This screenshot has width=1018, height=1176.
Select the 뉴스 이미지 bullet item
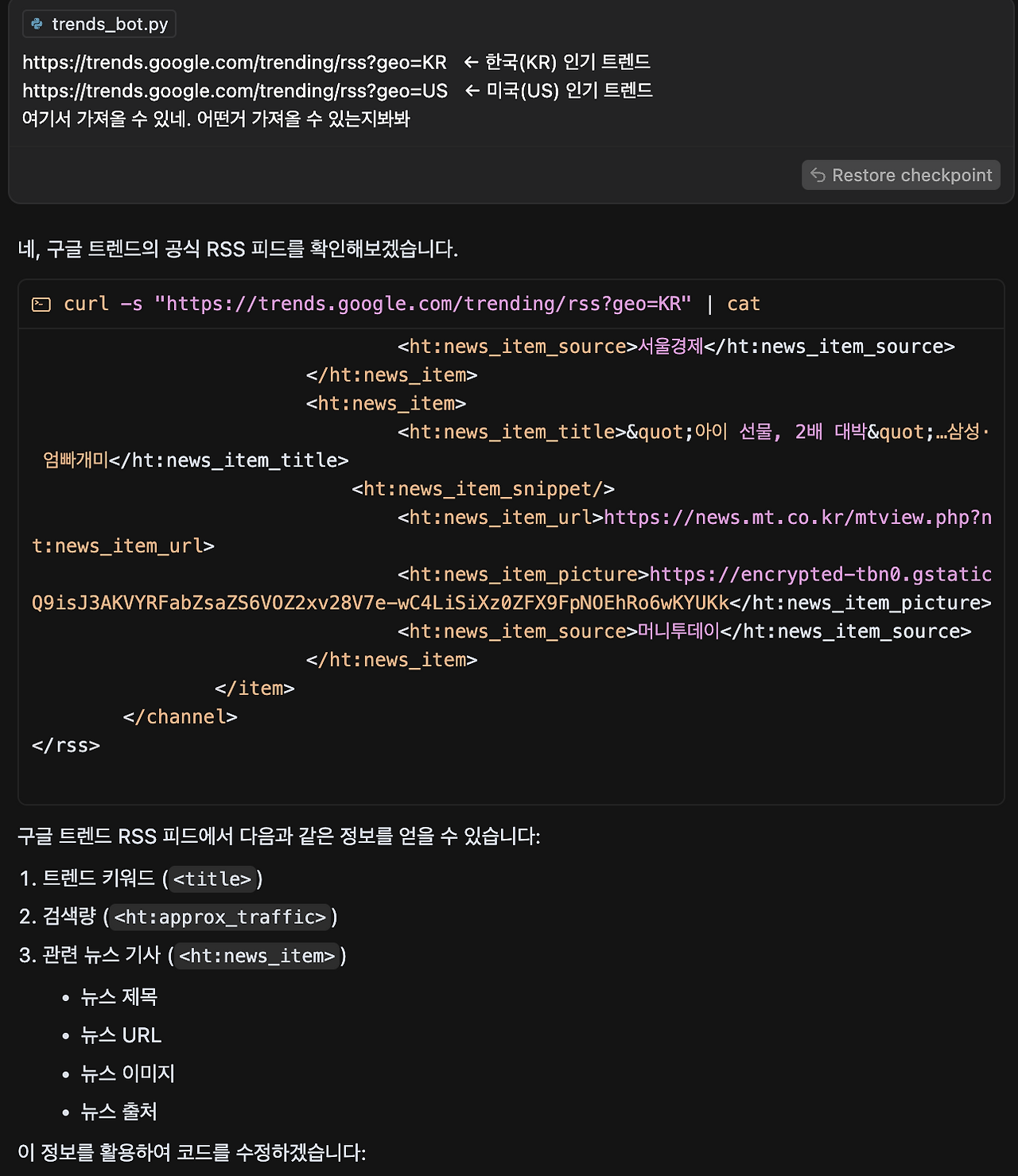click(129, 1073)
